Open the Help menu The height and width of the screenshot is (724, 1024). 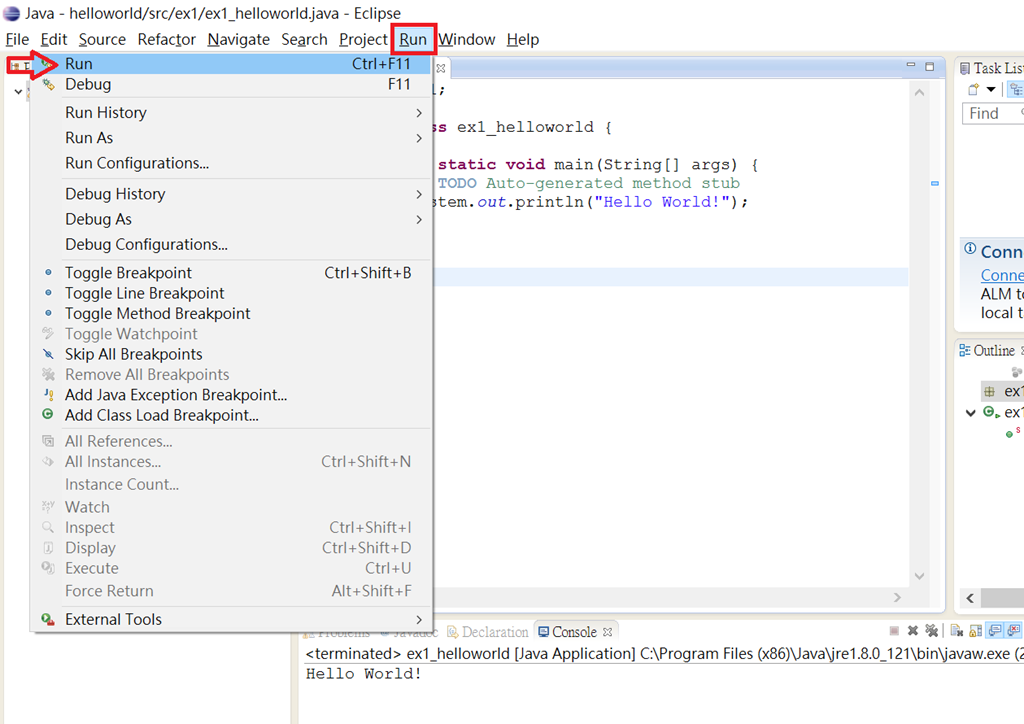522,40
